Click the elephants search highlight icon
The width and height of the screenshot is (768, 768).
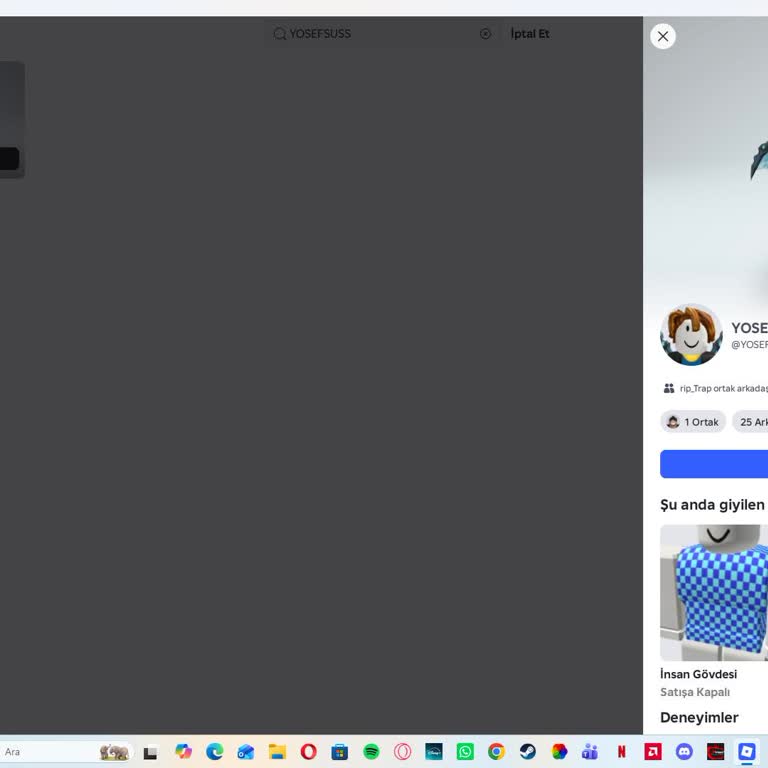114,752
